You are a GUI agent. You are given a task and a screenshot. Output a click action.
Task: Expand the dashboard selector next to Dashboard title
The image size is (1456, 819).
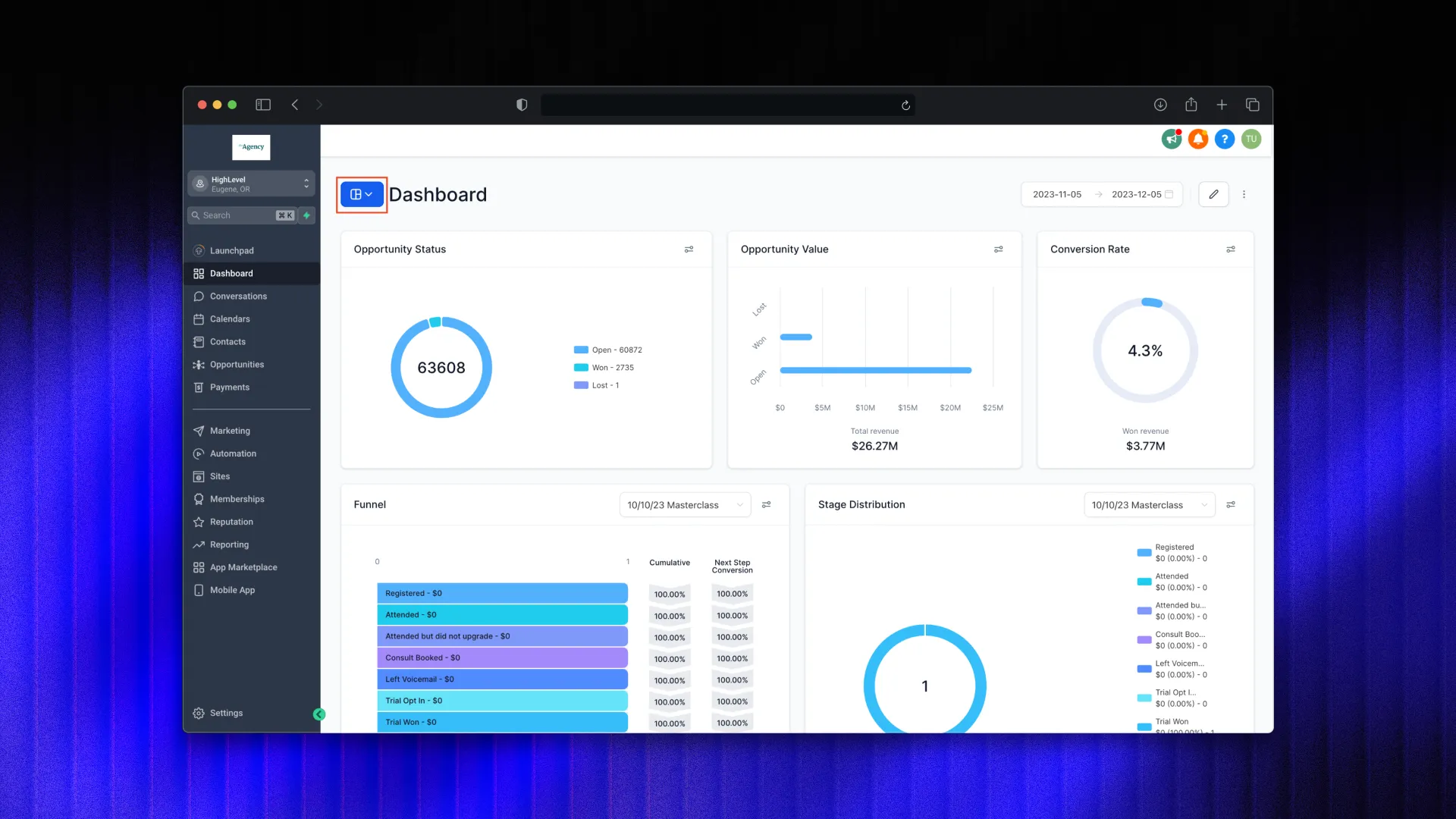click(x=361, y=194)
